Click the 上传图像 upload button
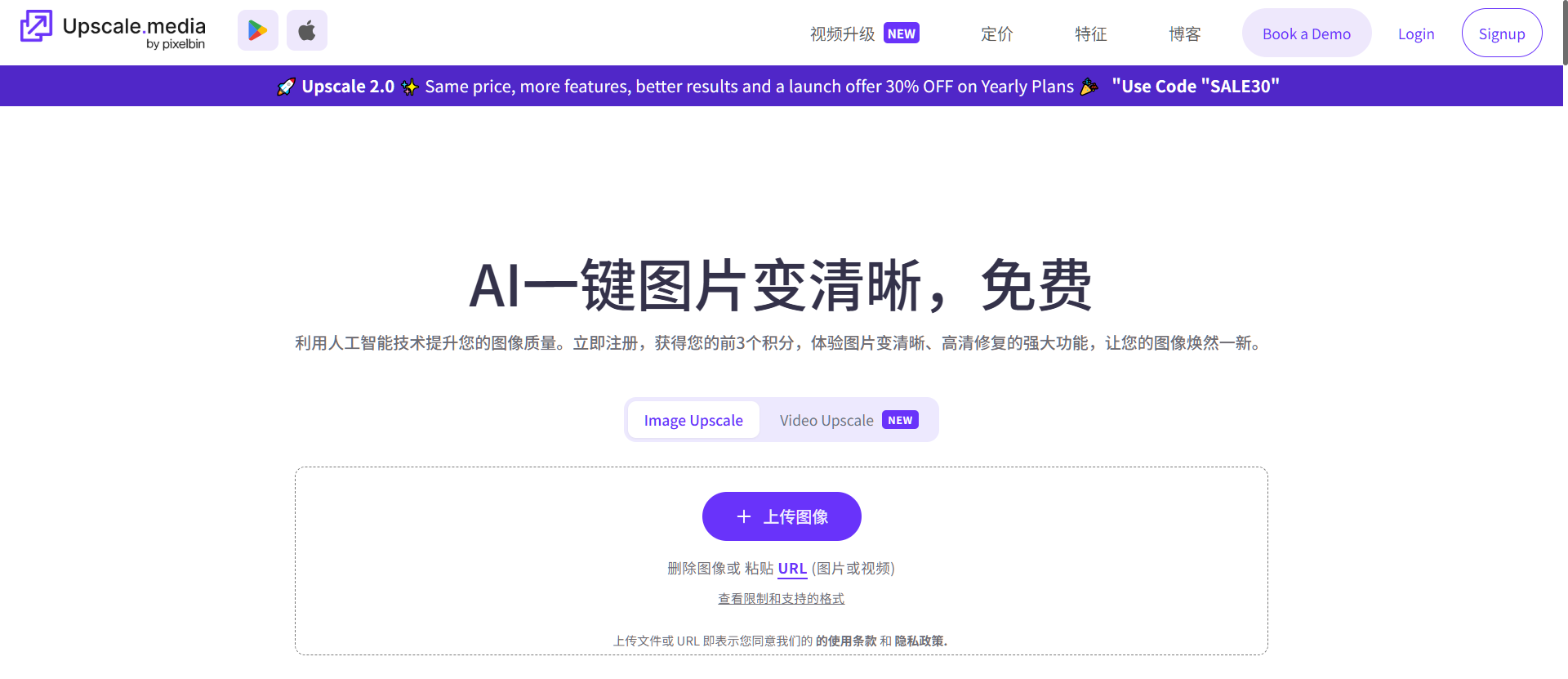Viewport: 1568px width, 679px height. 782,516
